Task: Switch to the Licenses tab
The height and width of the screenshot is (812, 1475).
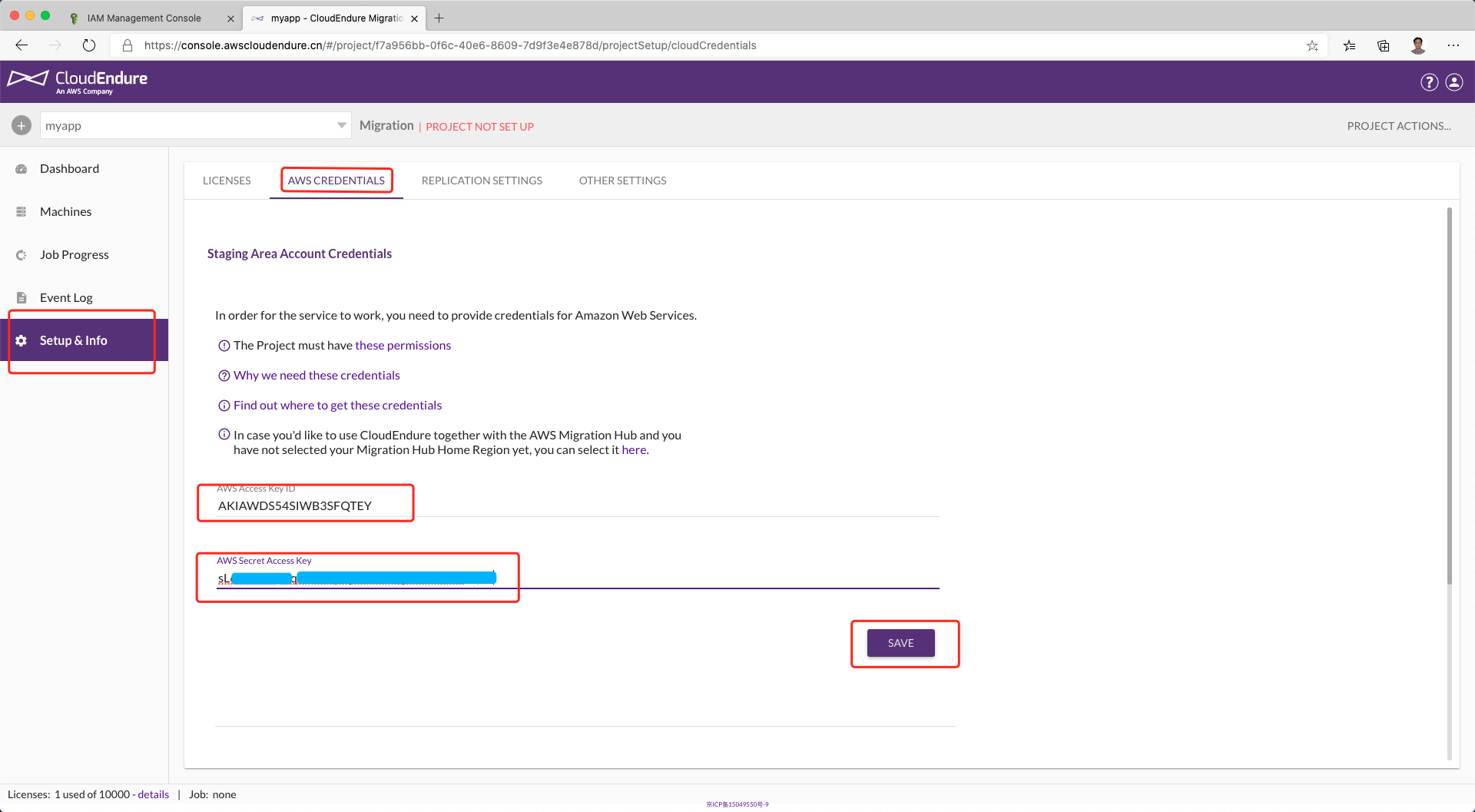Action: [x=227, y=181]
